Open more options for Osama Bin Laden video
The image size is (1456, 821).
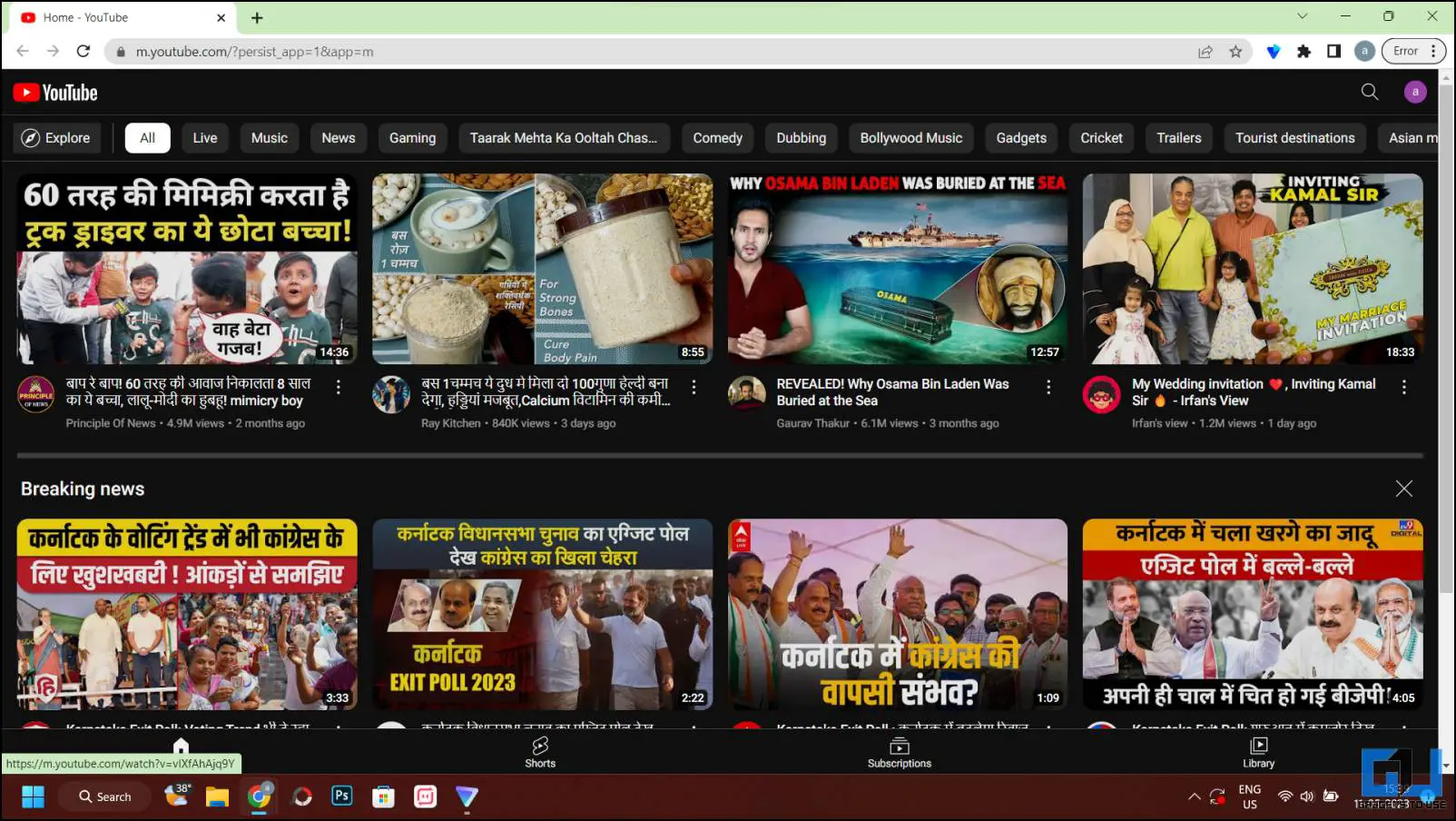tap(1048, 387)
